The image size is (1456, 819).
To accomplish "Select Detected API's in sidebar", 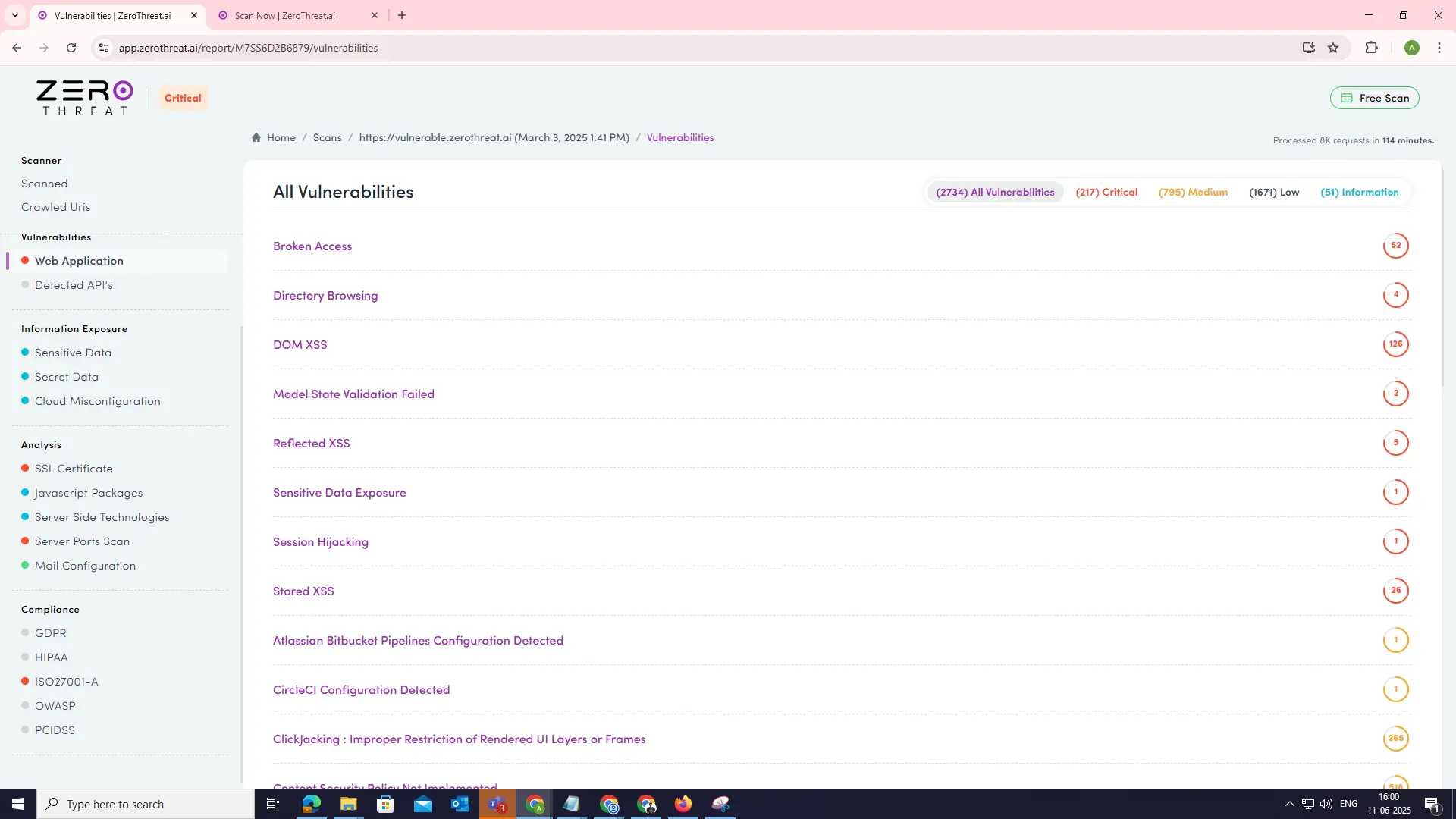I will (74, 285).
